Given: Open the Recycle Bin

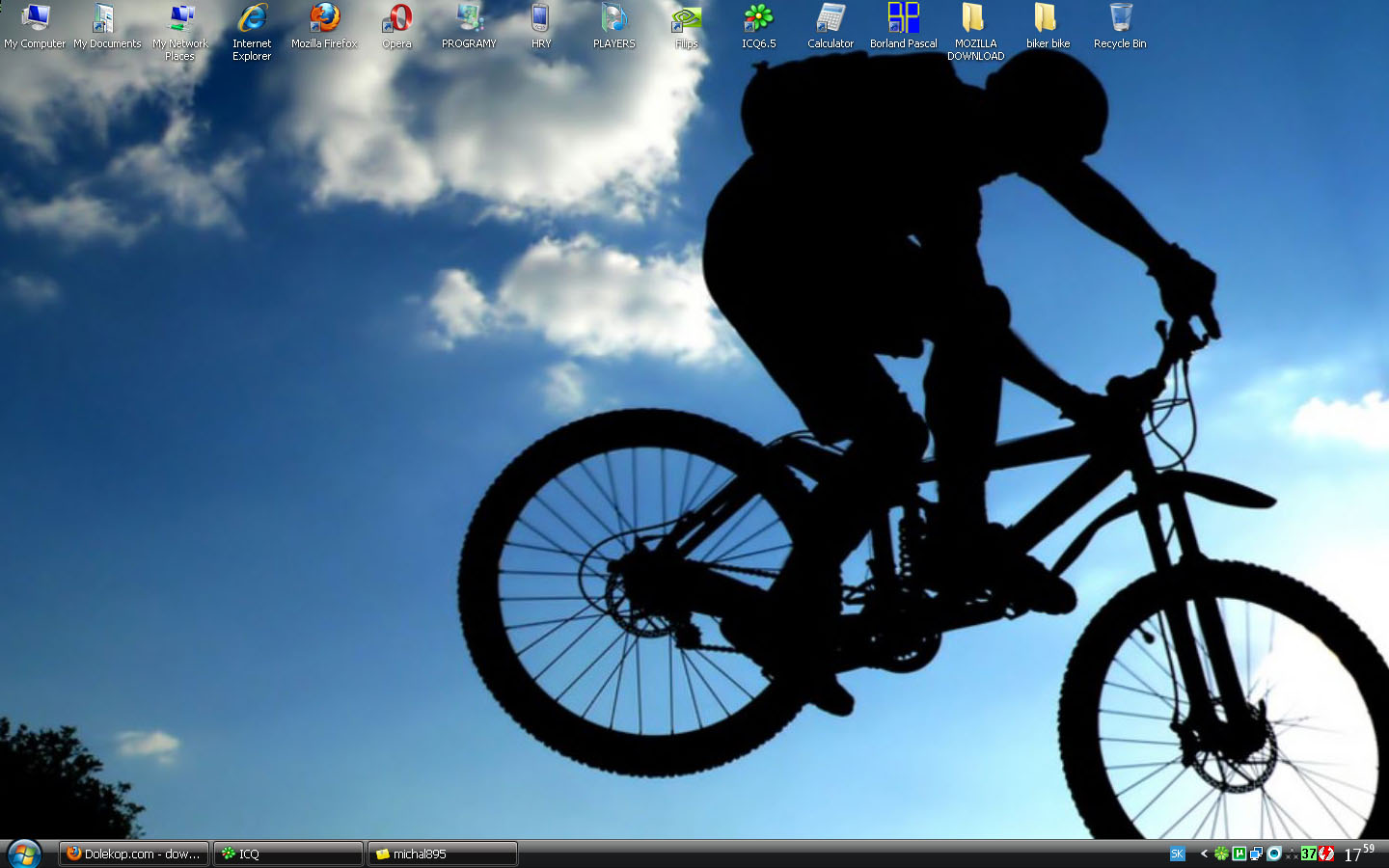Looking at the screenshot, I should pos(1120,19).
